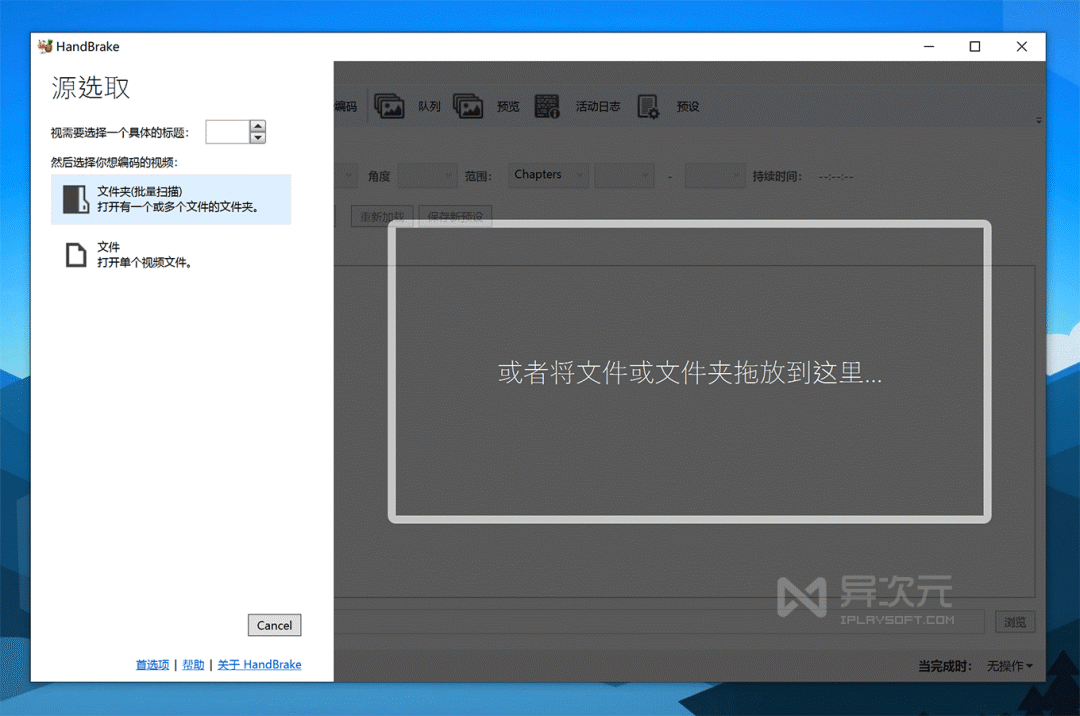Open the 帮助 help link
The width and height of the screenshot is (1080, 716).
click(x=192, y=664)
